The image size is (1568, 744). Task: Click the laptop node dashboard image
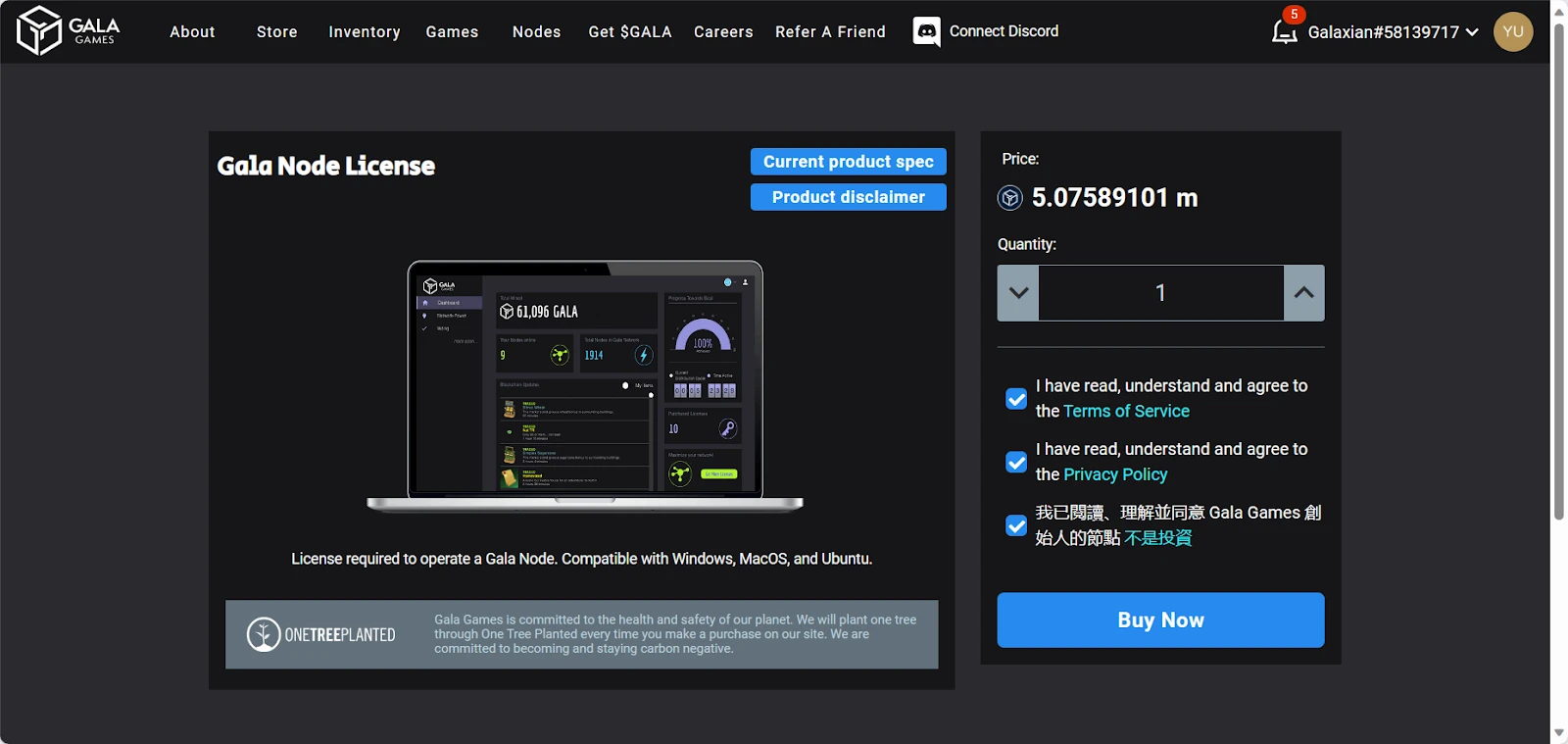[x=585, y=385]
